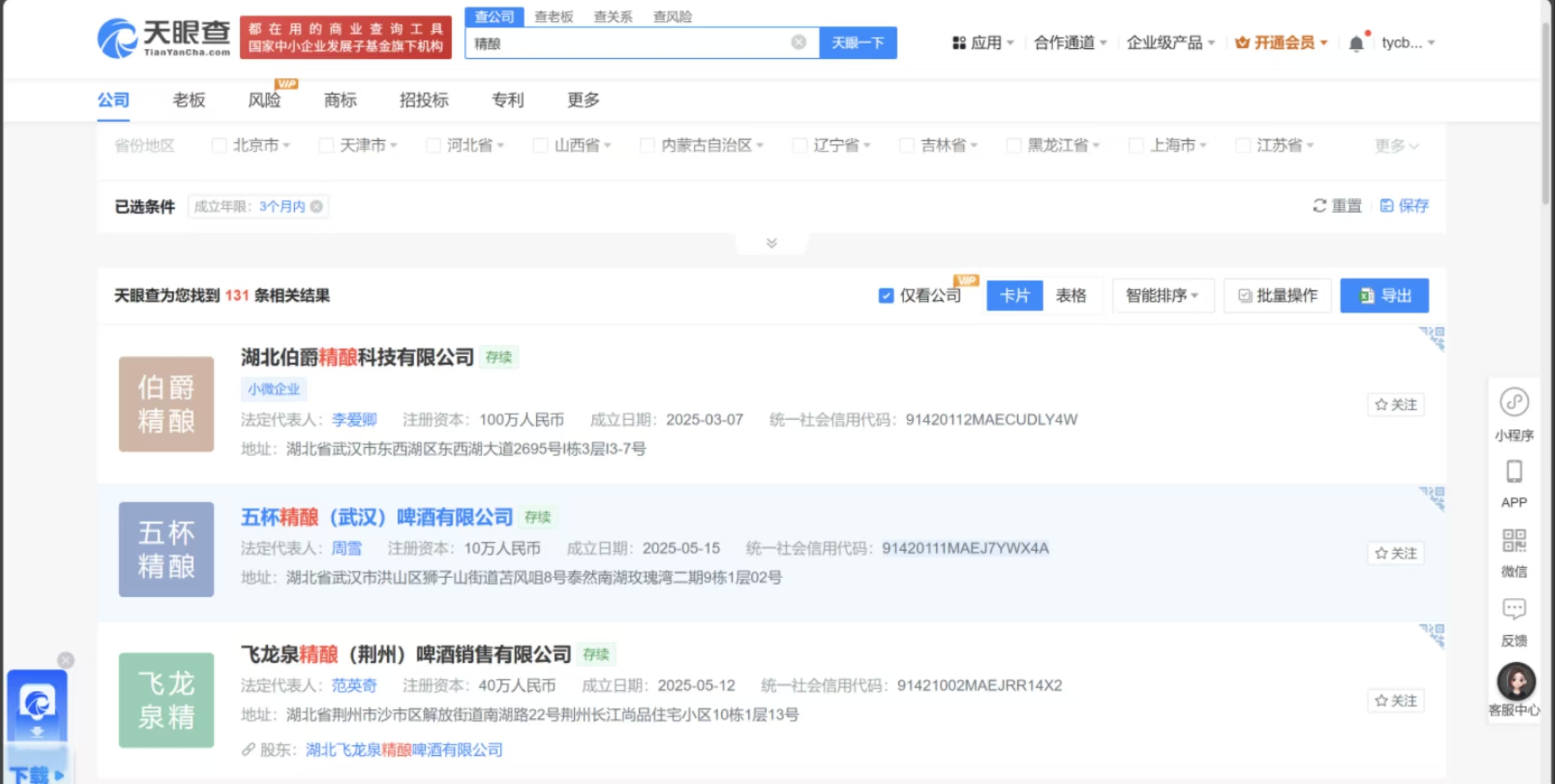Expand the filter panel double-chevron
The width and height of the screenshot is (1555, 784).
click(771, 243)
